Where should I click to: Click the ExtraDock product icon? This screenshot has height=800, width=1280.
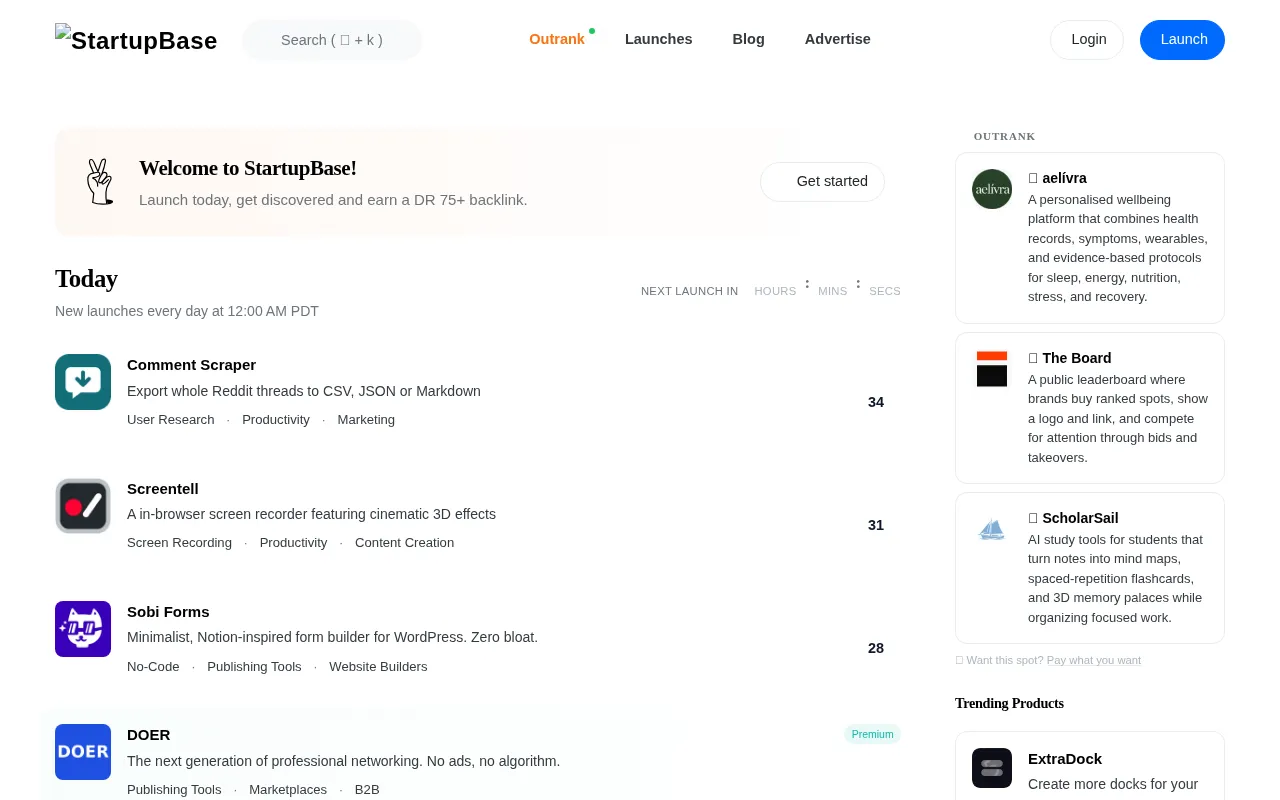992,768
